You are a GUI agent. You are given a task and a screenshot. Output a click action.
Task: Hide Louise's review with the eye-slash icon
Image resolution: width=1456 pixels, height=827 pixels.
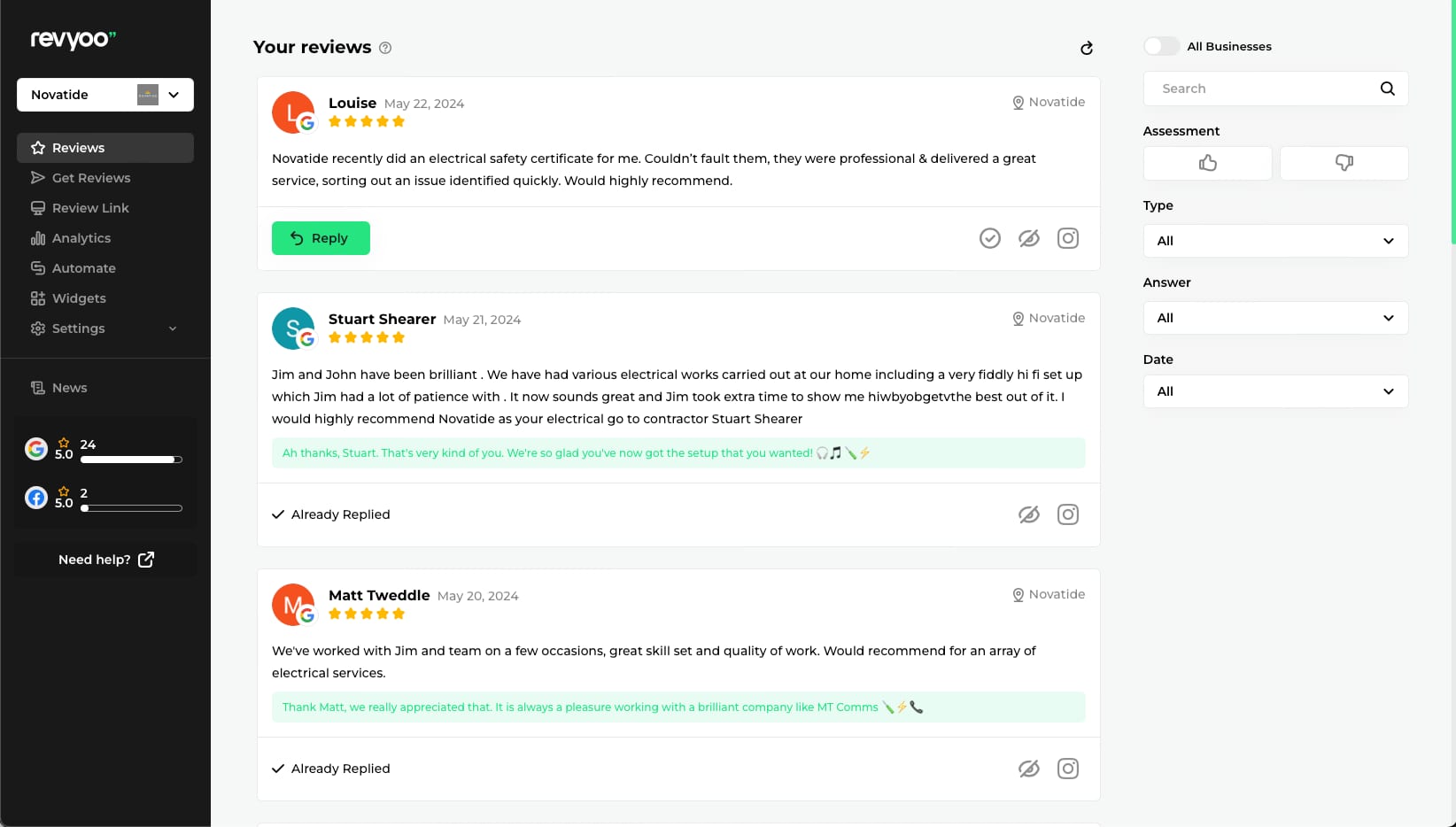pos(1029,238)
